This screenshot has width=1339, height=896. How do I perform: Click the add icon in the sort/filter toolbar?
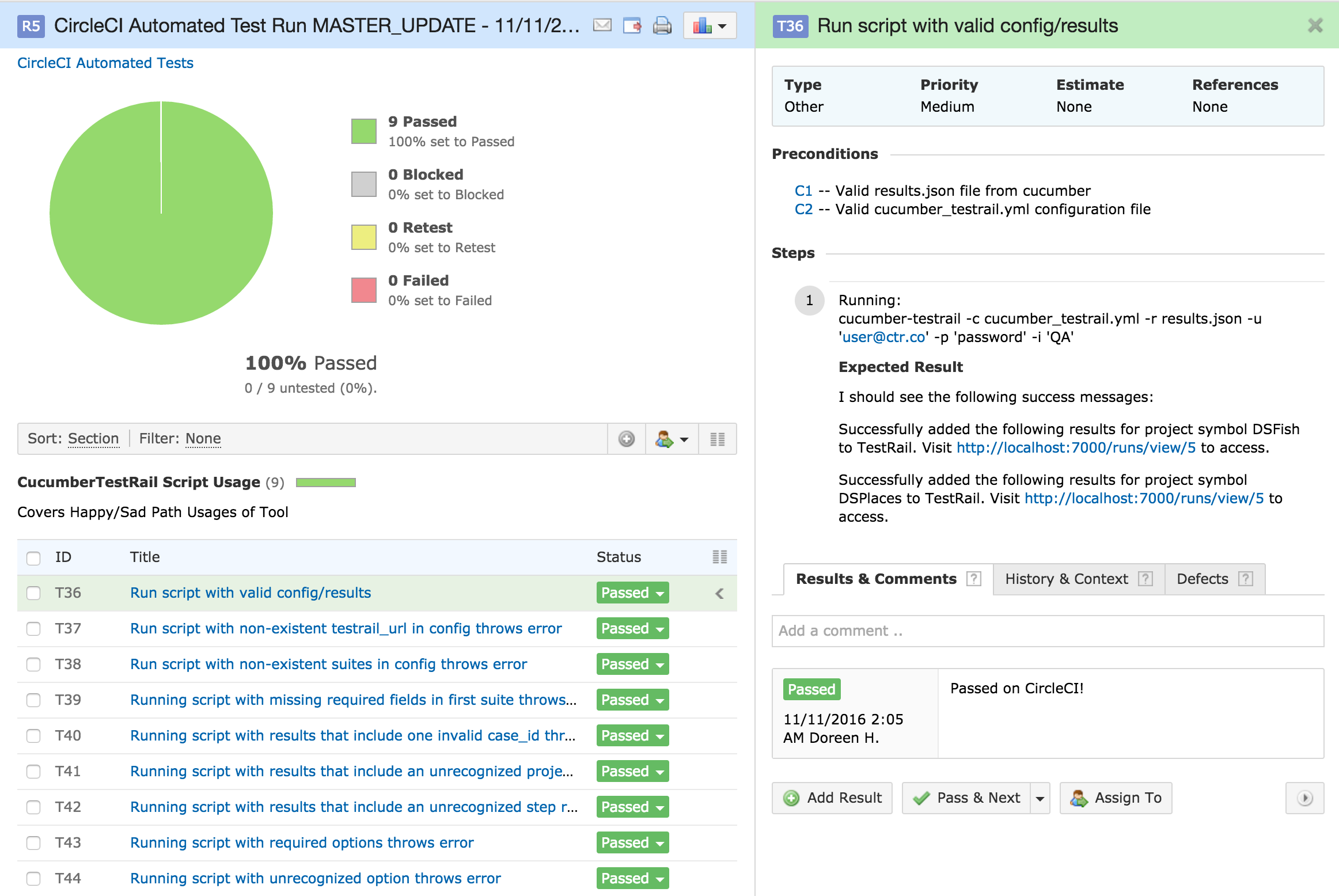(626, 439)
